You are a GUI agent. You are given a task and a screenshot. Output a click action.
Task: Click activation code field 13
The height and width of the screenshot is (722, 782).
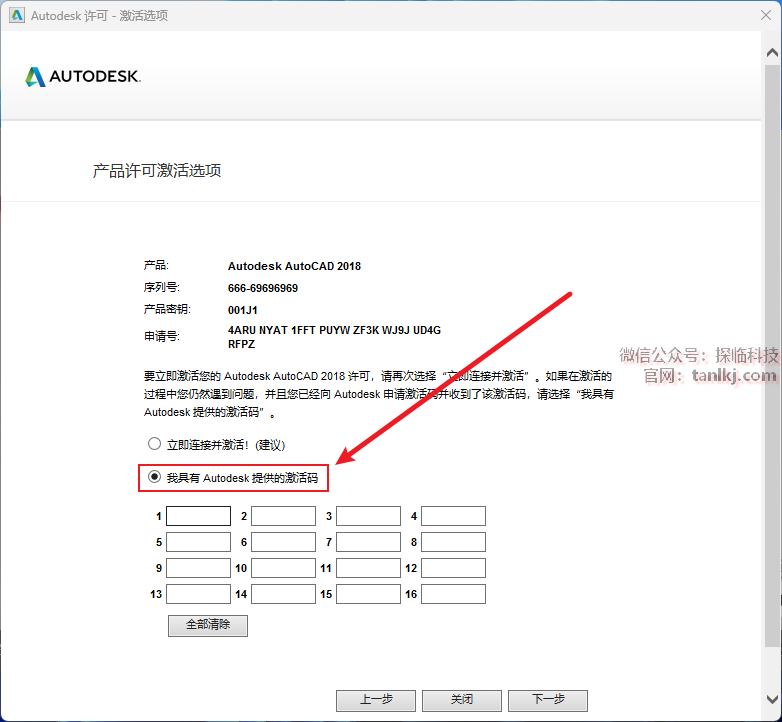(x=198, y=594)
